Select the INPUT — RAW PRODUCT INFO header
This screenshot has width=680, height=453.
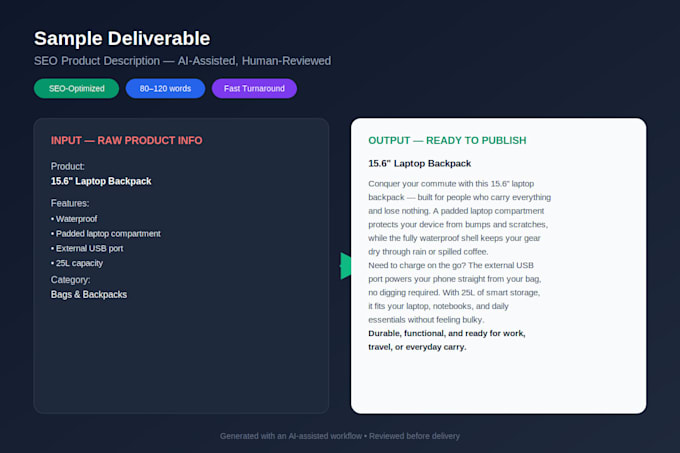126,140
